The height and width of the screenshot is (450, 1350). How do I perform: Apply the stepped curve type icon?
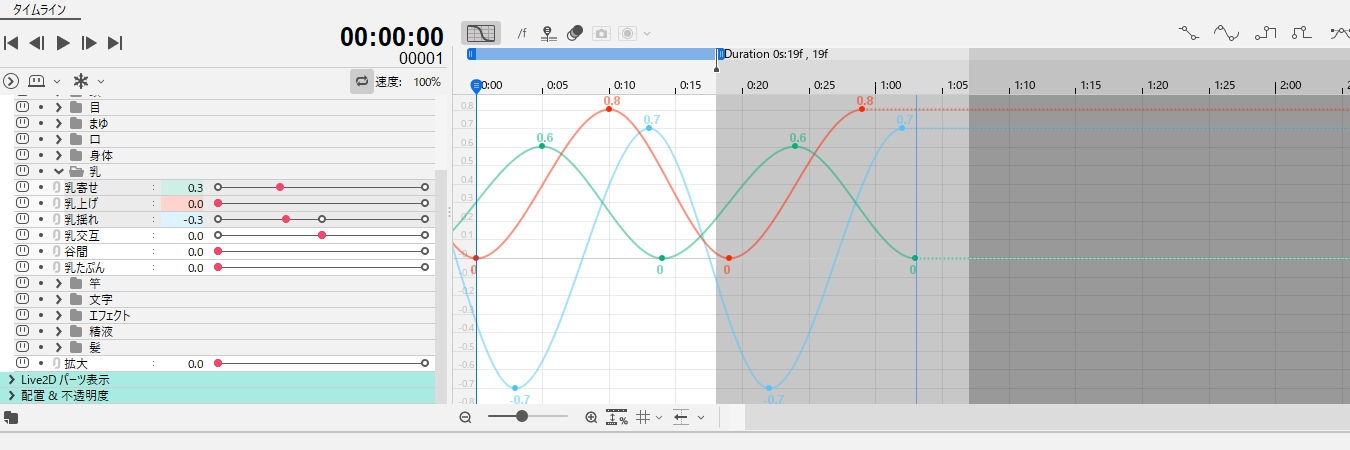(x=1266, y=33)
